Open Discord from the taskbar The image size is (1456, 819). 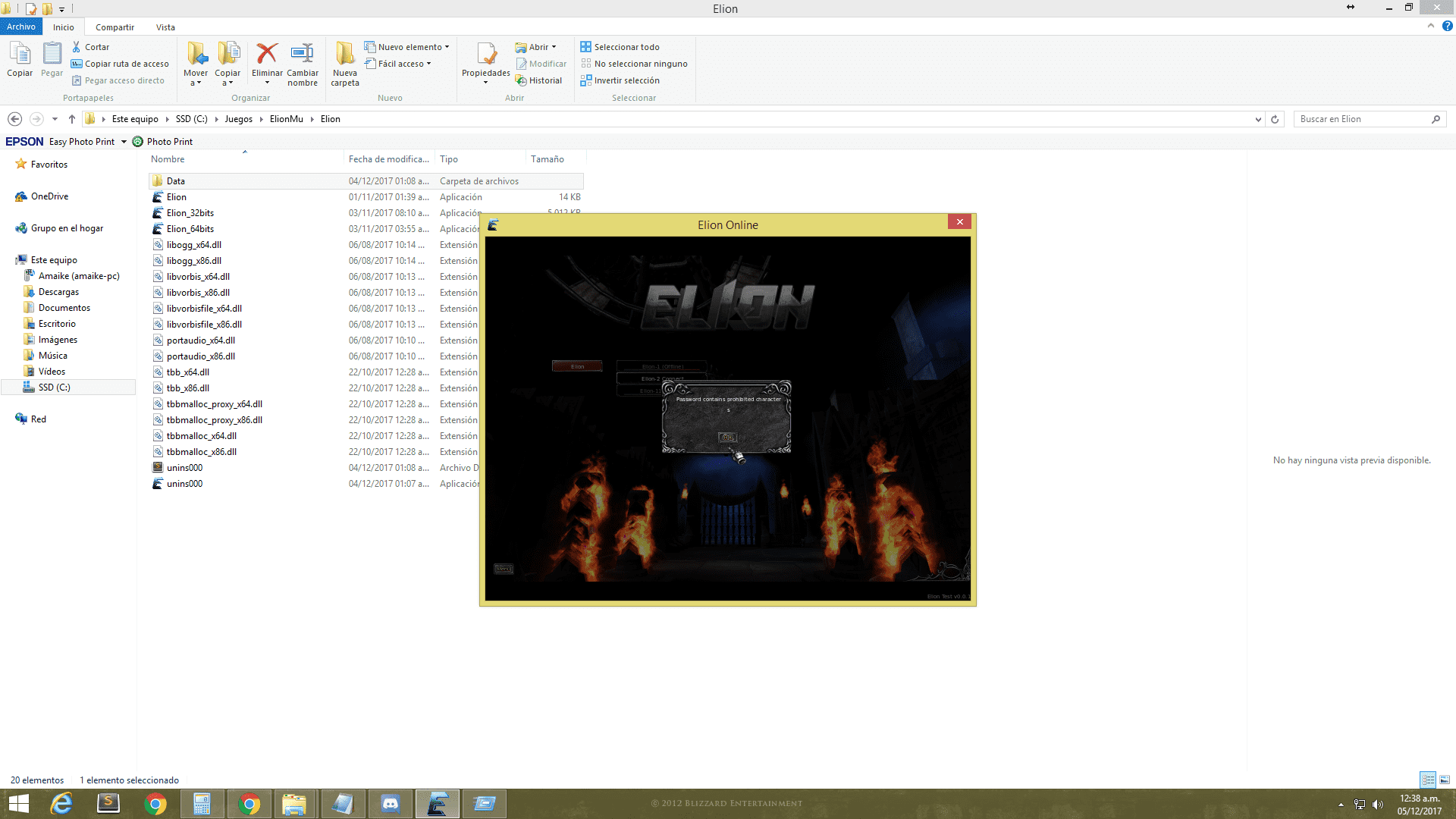[391, 804]
